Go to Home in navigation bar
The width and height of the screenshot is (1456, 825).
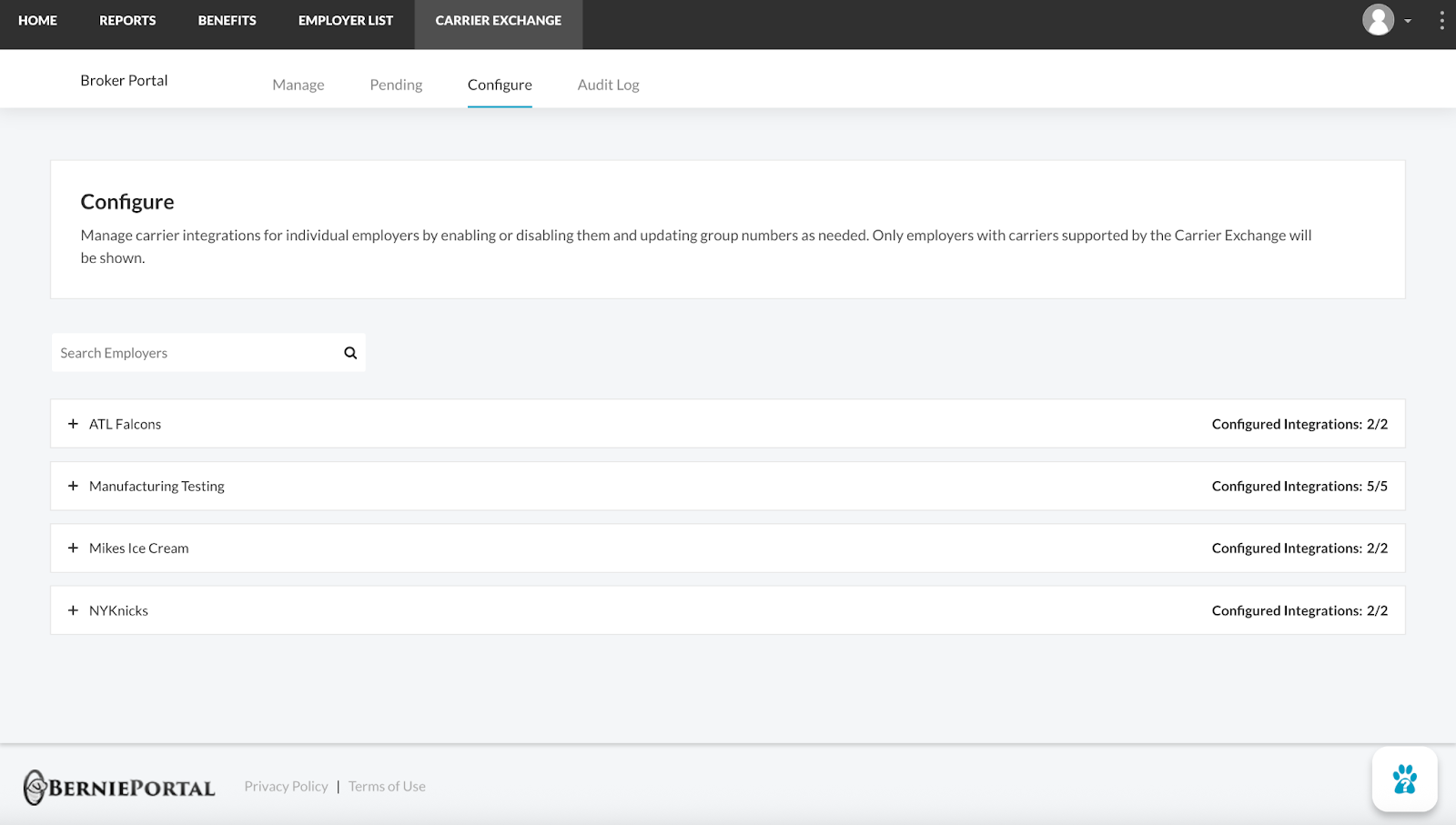click(x=37, y=20)
